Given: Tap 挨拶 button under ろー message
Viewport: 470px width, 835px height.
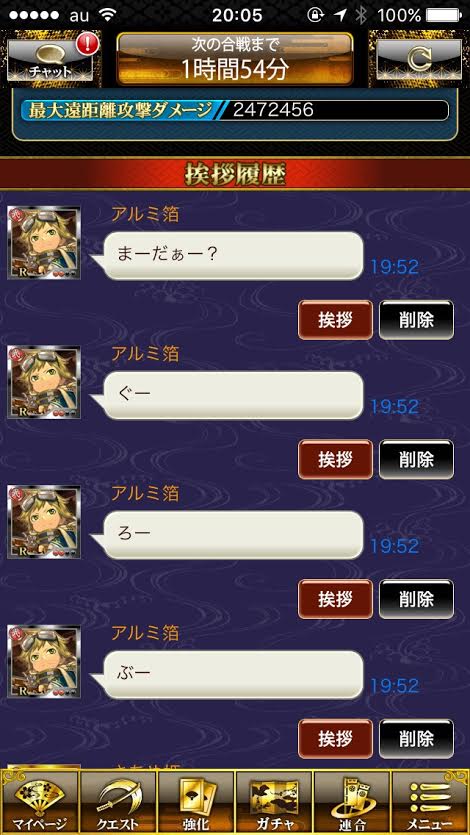Looking at the screenshot, I should click(x=335, y=599).
